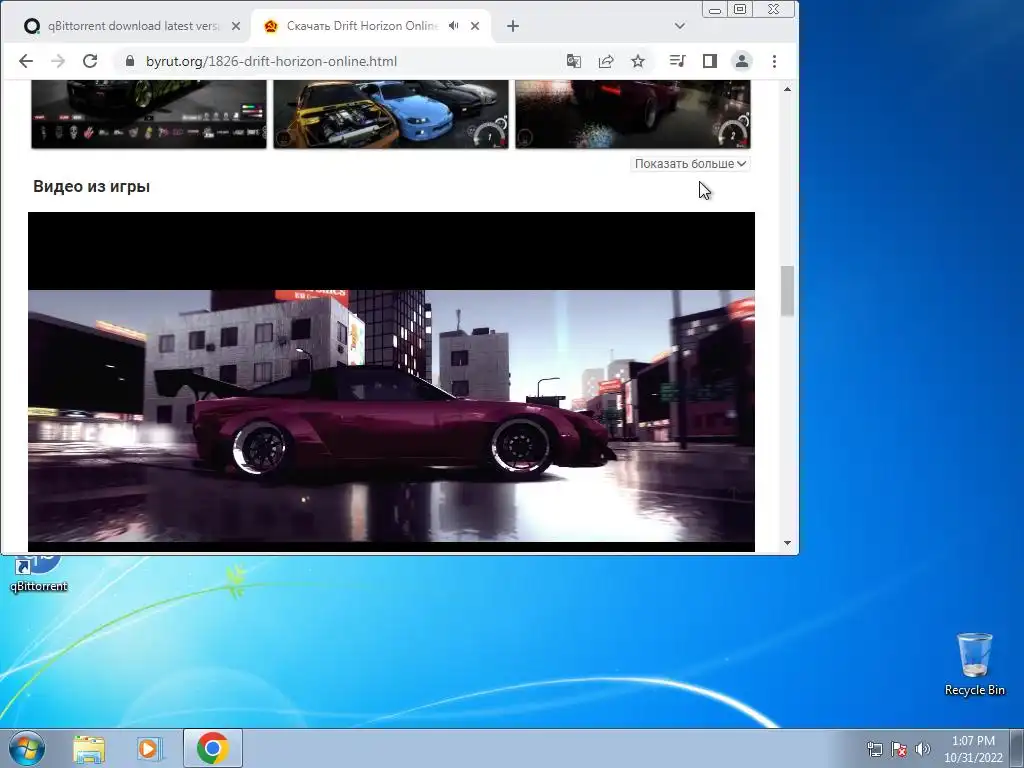Screen dimensions: 1024x768
Task: Launch Windows Media Player from taskbar
Action: click(x=150, y=748)
